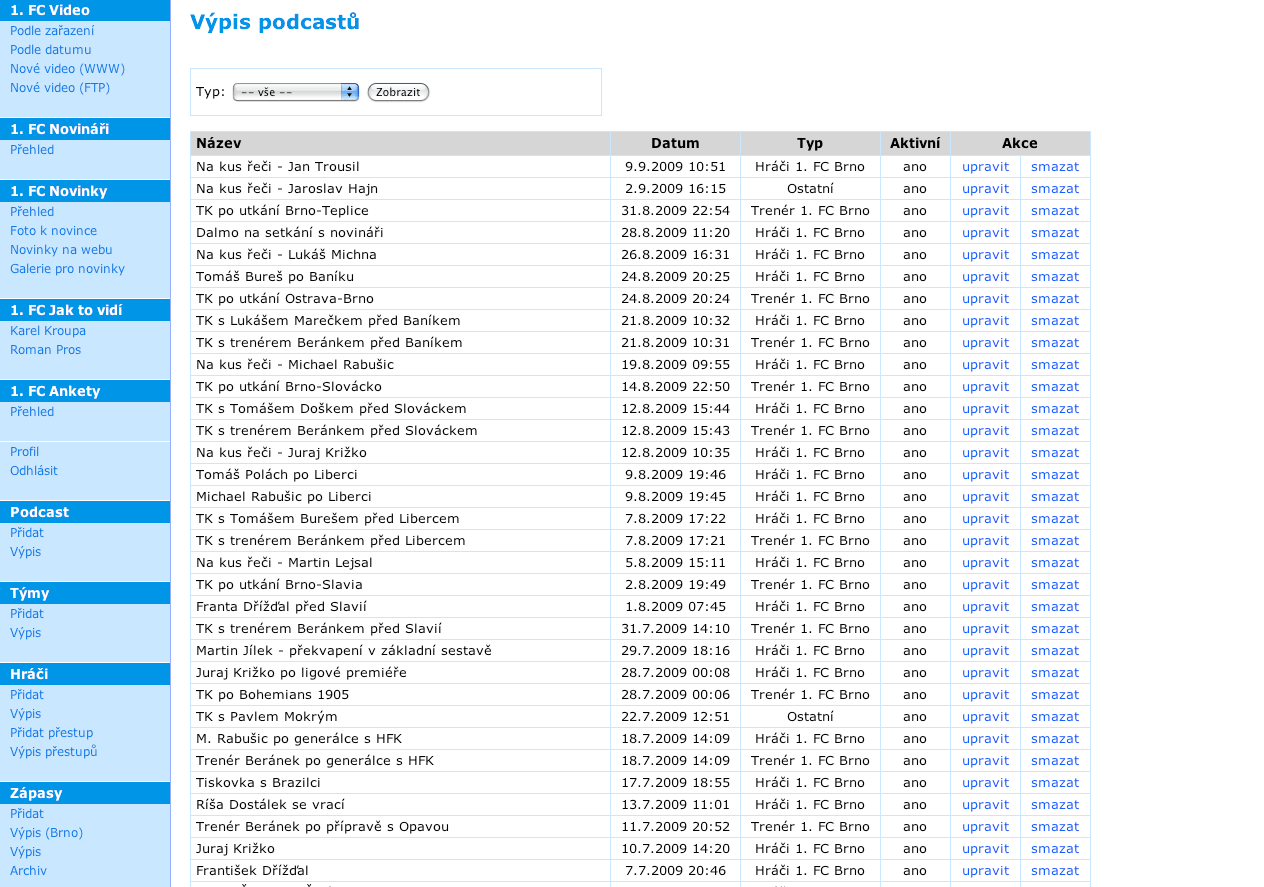Click Odhlásit to log out
Image resolution: width=1264 pixels, height=887 pixels.
(x=34, y=471)
